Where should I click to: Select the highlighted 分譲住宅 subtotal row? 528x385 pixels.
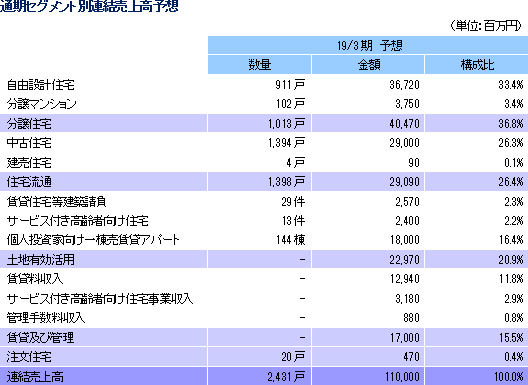(x=264, y=123)
